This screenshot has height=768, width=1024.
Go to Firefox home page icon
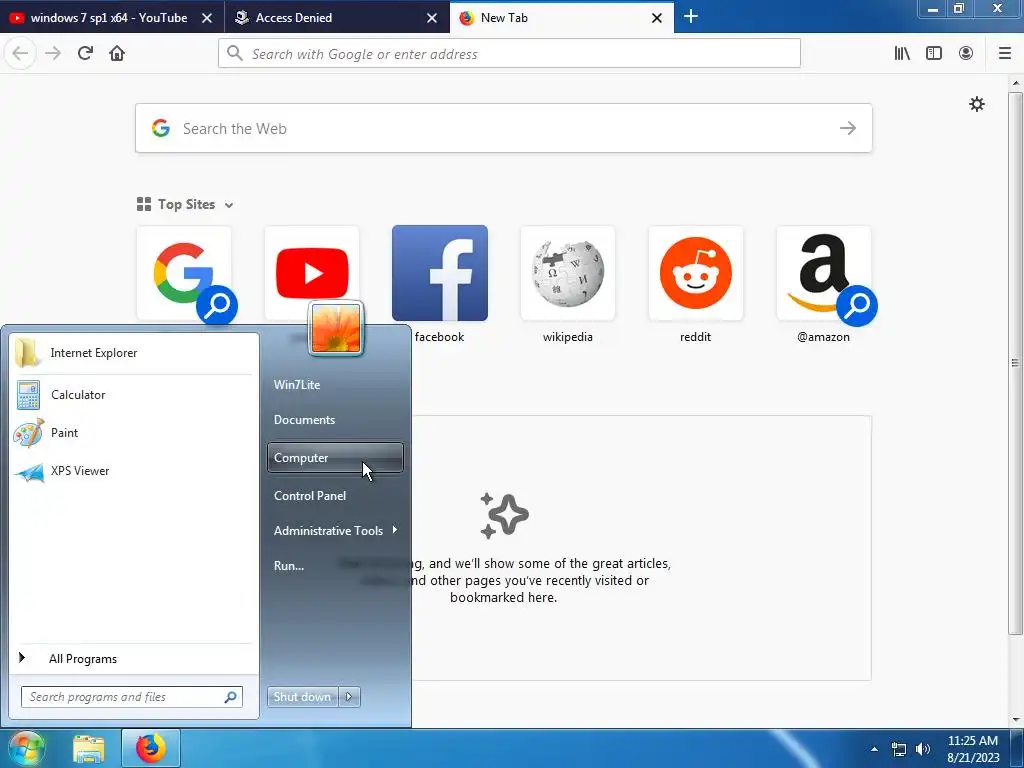[117, 54]
